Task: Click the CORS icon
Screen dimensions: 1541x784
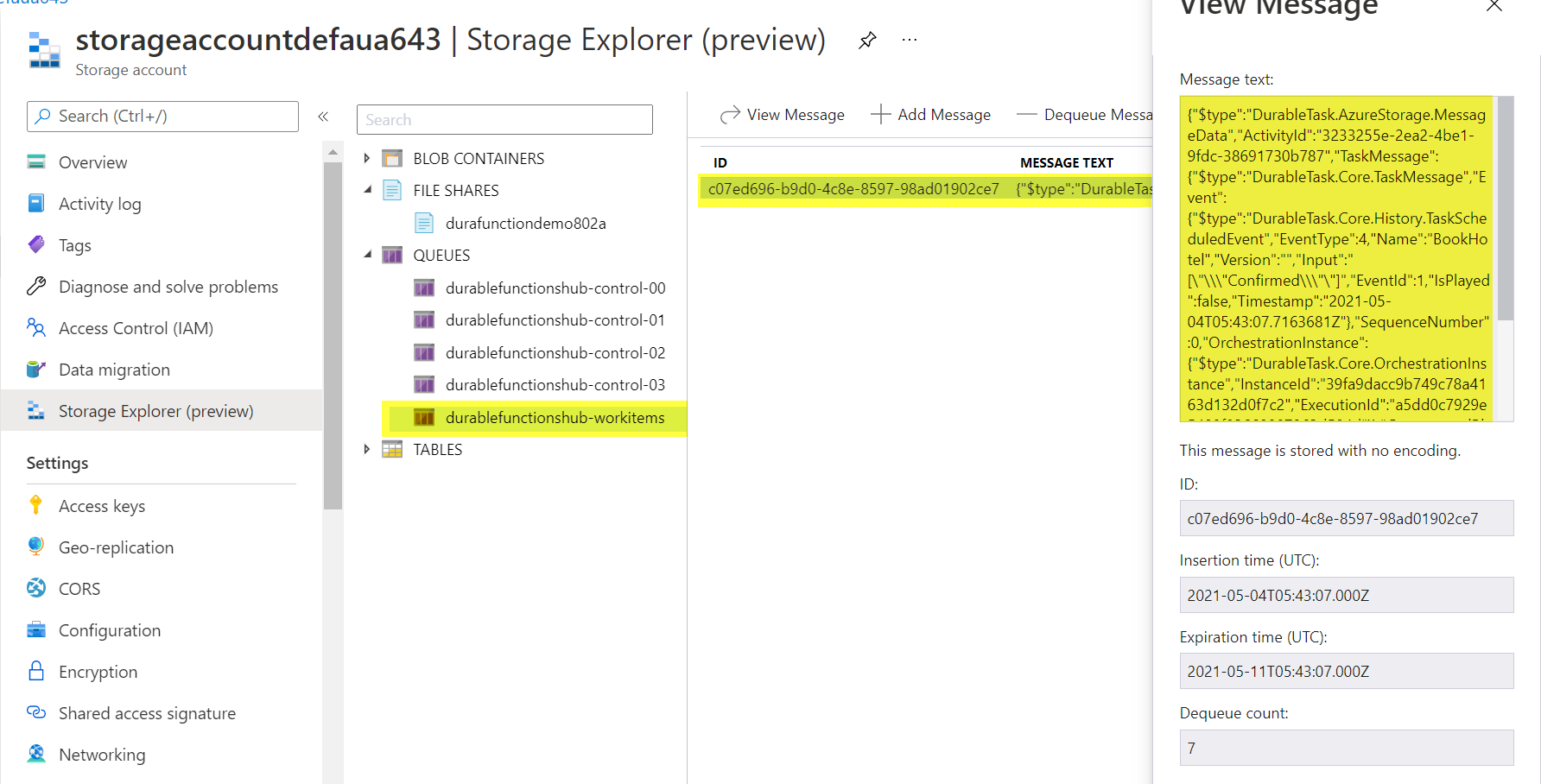Action: 35,588
